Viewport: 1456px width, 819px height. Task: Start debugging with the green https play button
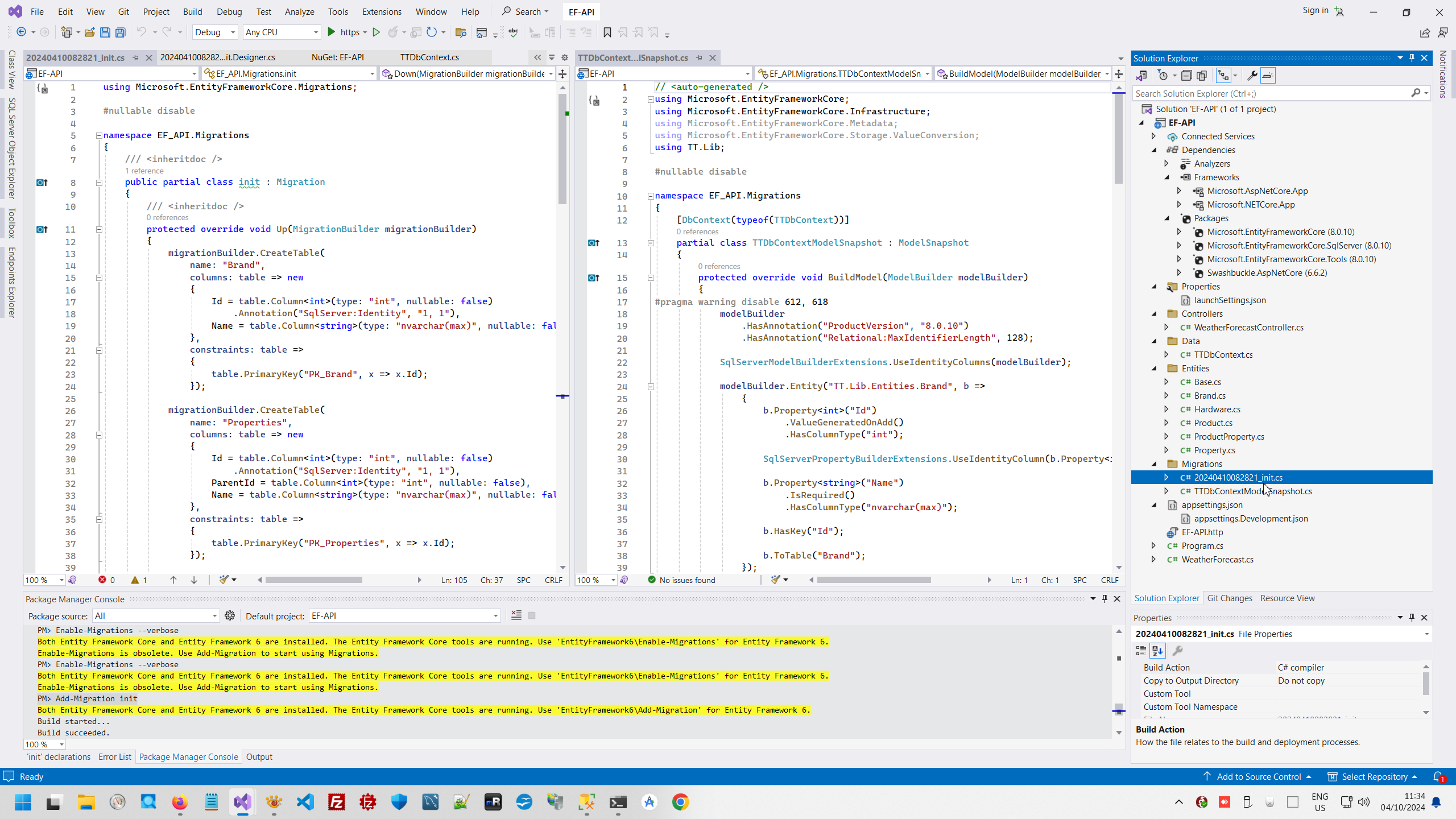pyautogui.click(x=332, y=32)
